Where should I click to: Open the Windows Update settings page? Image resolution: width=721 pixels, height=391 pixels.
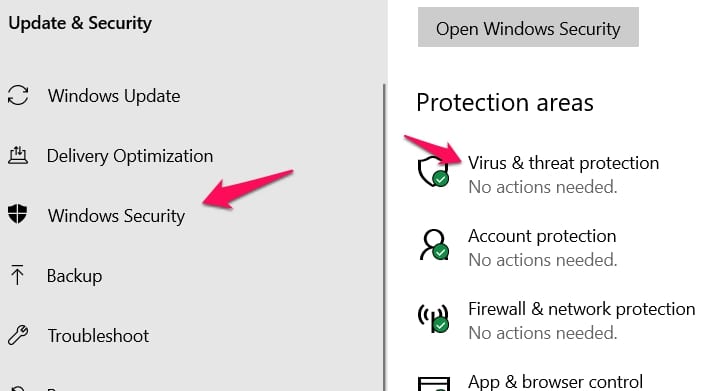[x=114, y=96]
